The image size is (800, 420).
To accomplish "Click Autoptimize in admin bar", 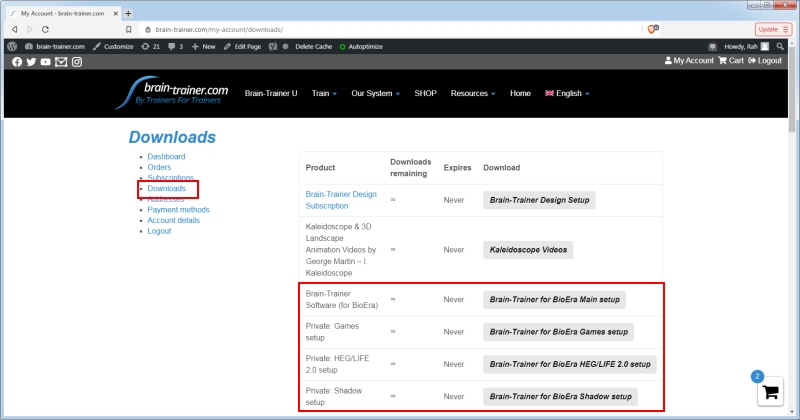I will (361, 46).
